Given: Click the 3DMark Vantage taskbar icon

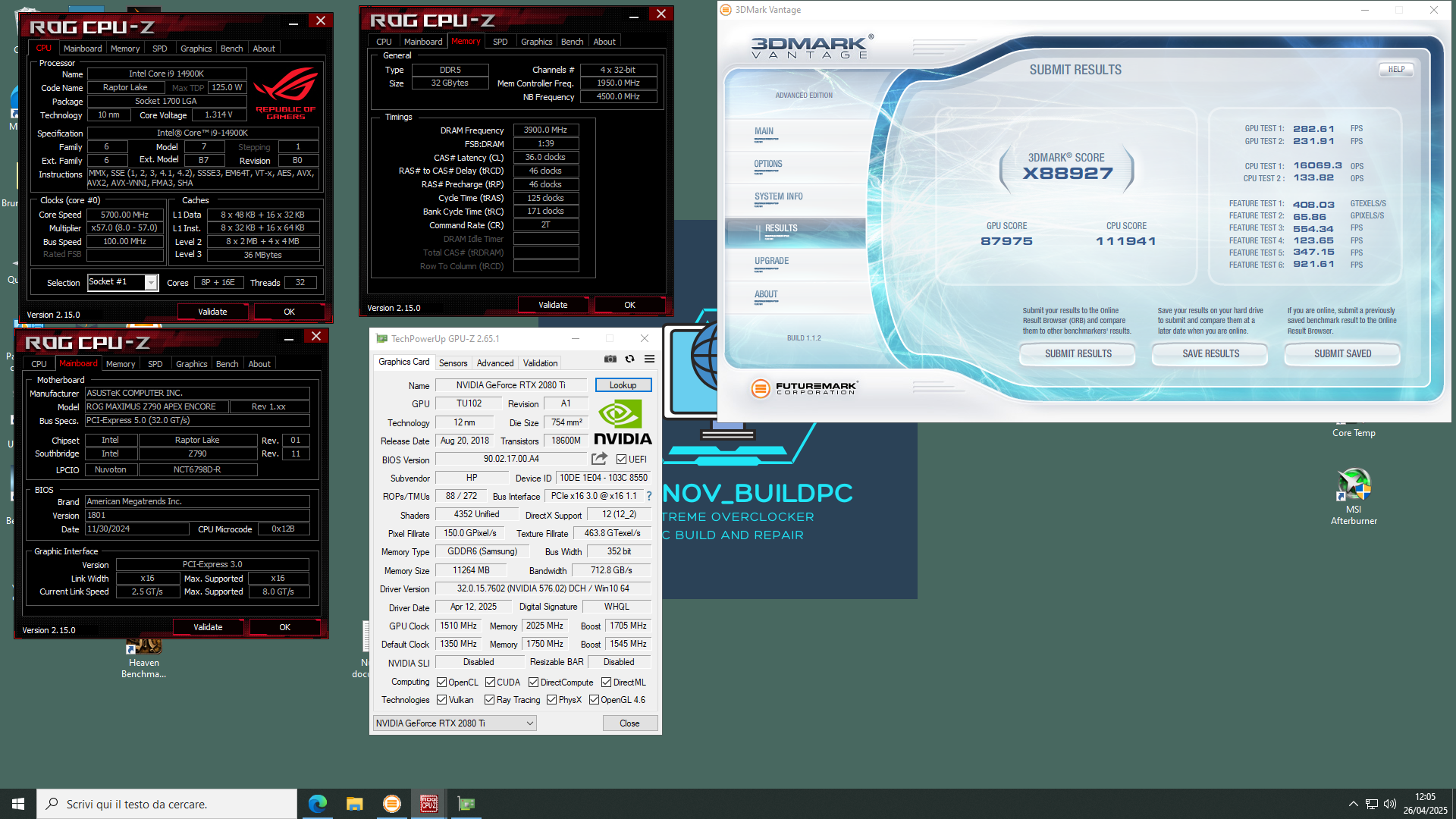Looking at the screenshot, I should pyautogui.click(x=392, y=804).
